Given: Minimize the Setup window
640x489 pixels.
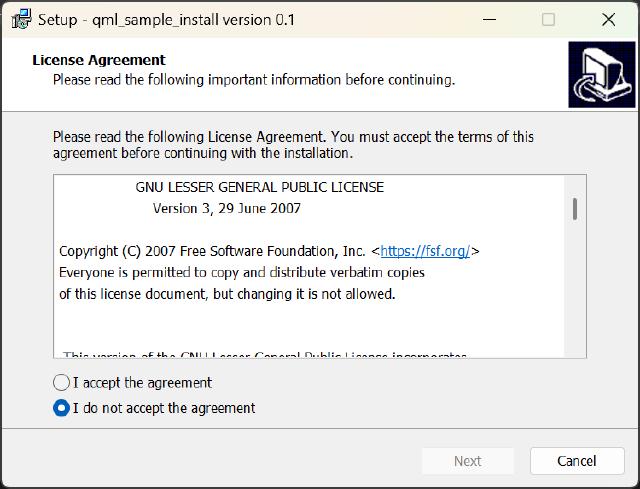Looking at the screenshot, I should point(487,19).
